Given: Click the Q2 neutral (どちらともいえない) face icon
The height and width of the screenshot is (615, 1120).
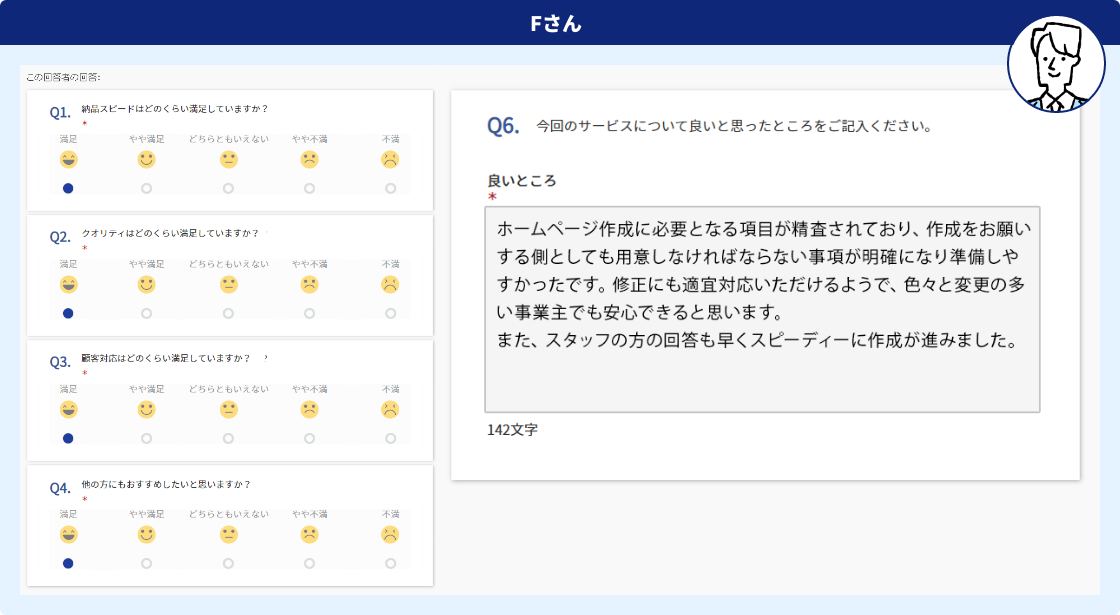Looking at the screenshot, I should [229, 285].
